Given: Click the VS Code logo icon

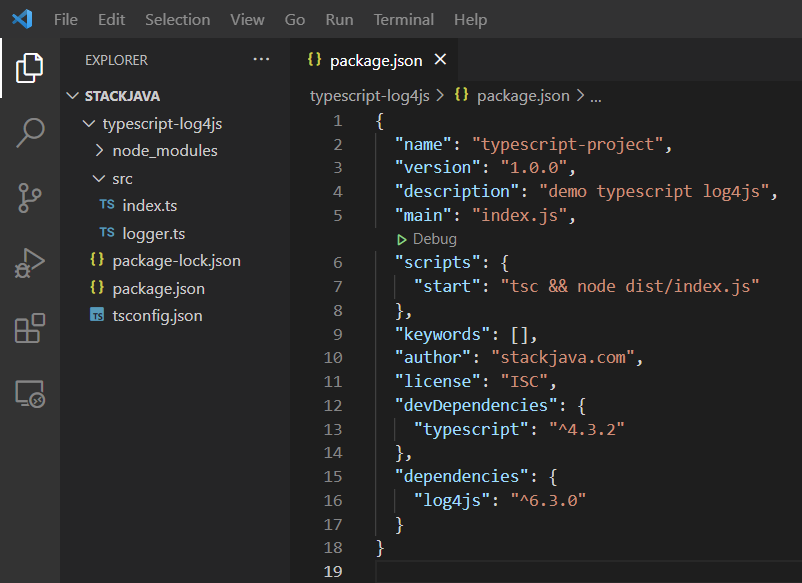Looking at the screenshot, I should click(23, 19).
